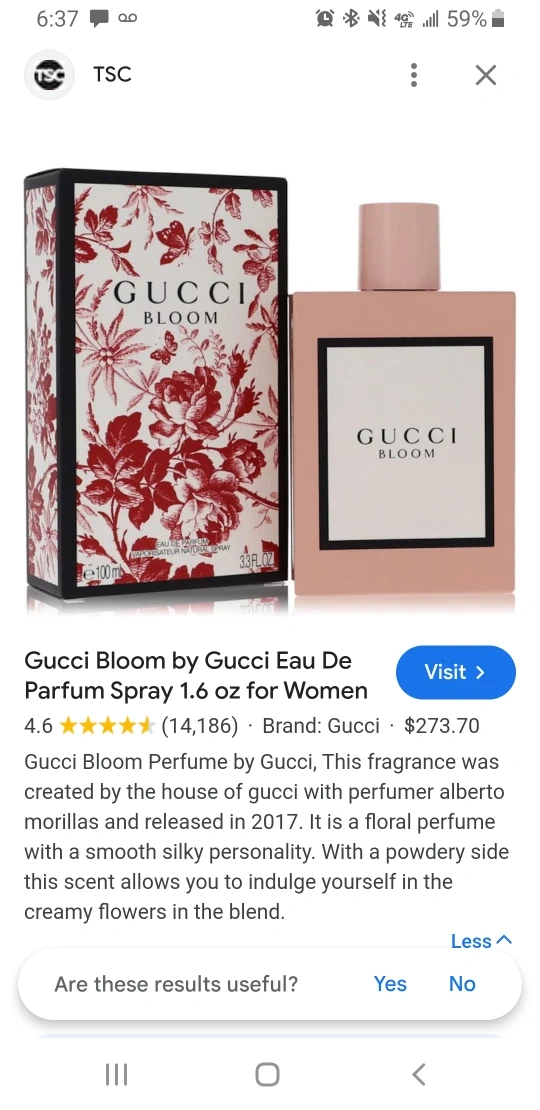The width and height of the screenshot is (540, 1110).
Task: Open recent apps navigation button
Action: click(x=116, y=1075)
